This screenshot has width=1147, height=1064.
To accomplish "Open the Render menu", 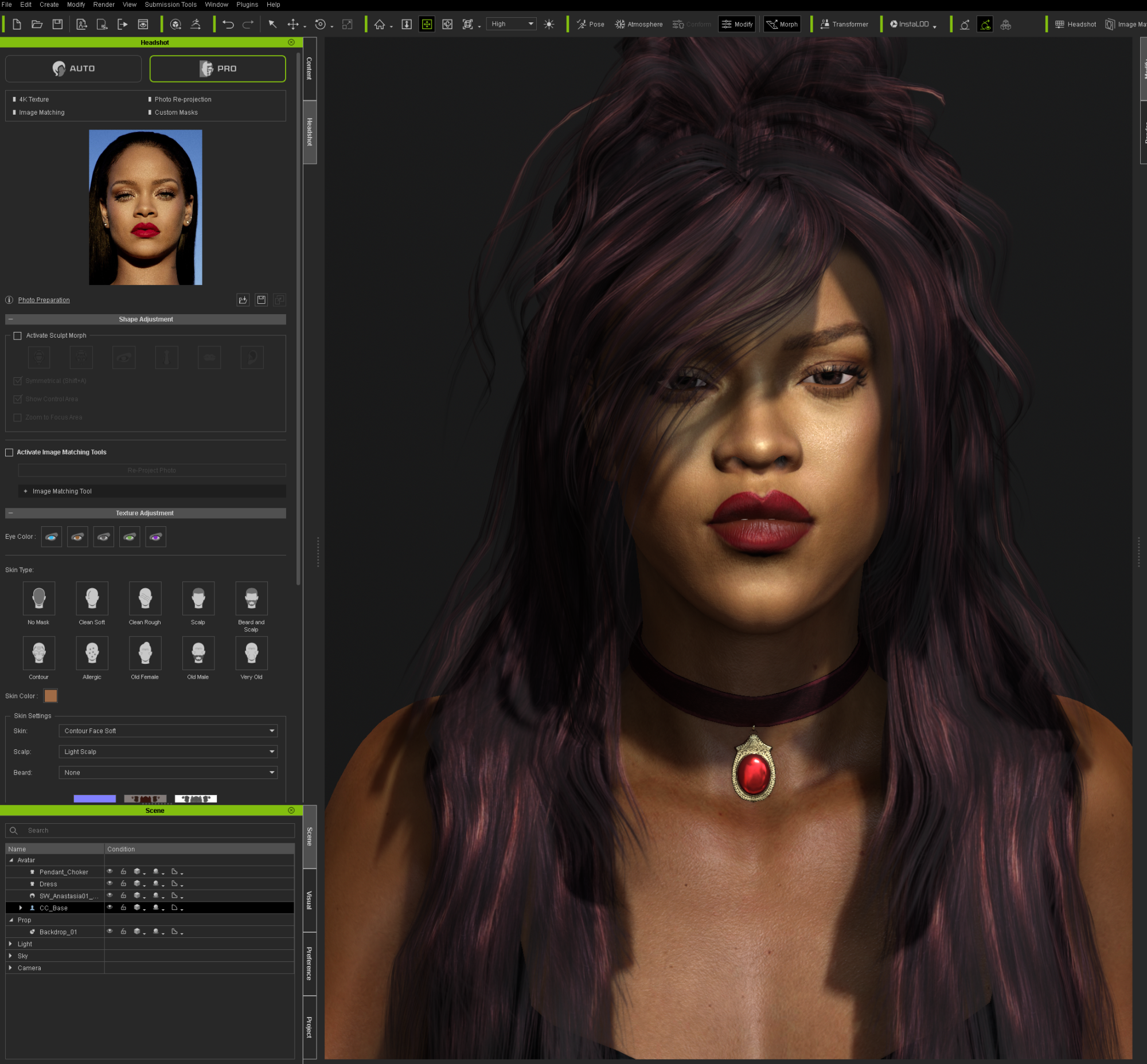I will pyautogui.click(x=104, y=5).
